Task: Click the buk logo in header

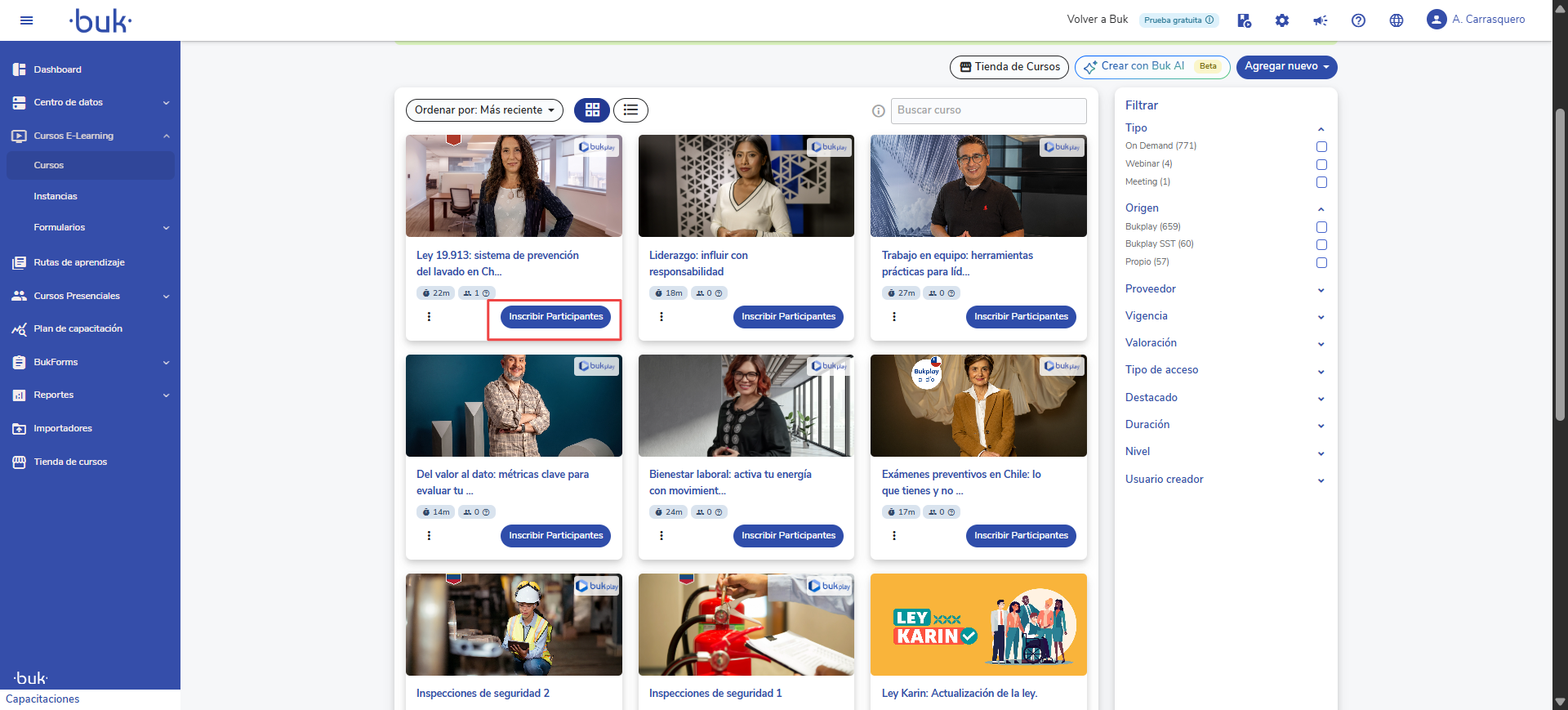Action: click(100, 20)
